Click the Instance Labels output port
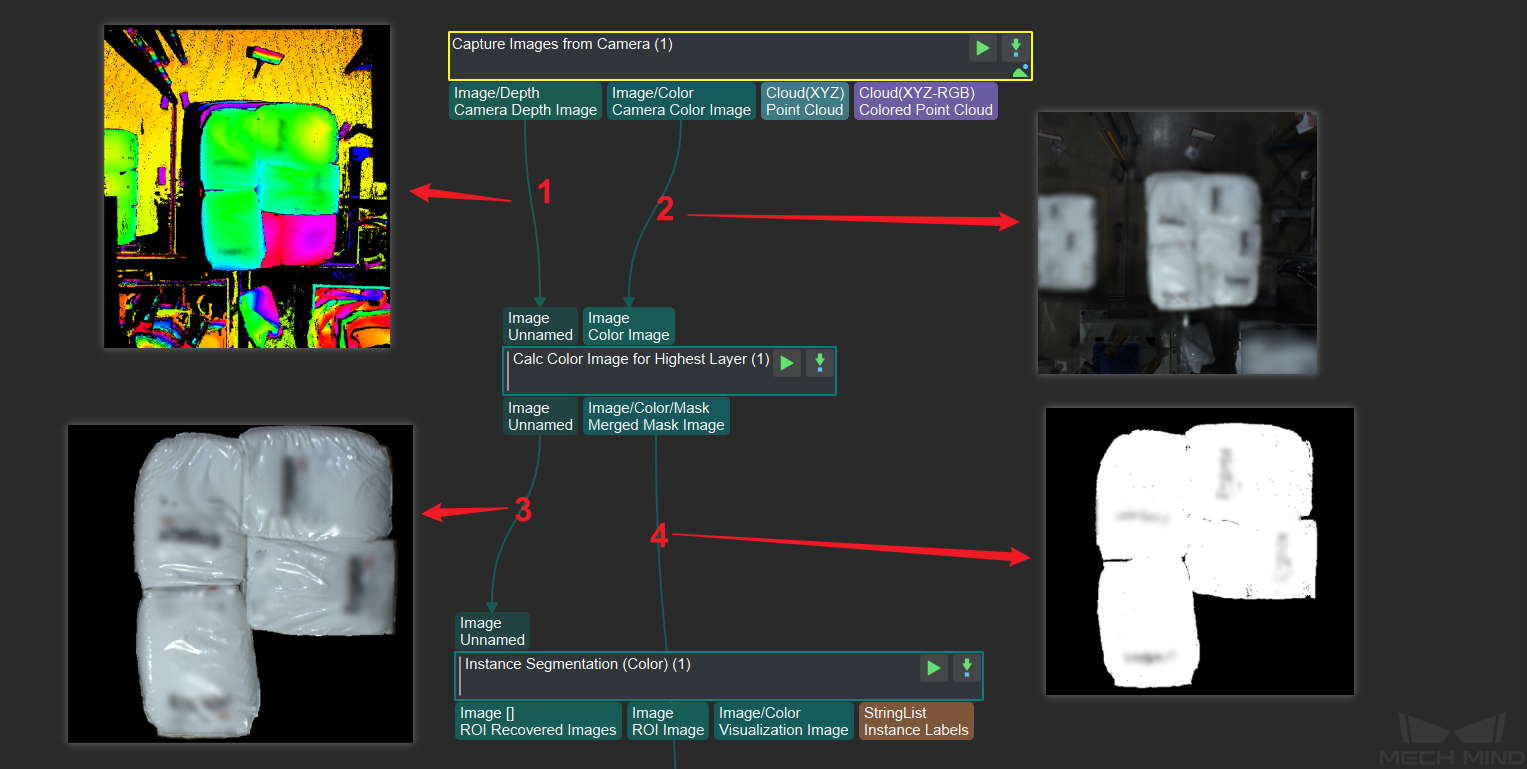This screenshot has width=1527, height=769. pos(915,721)
